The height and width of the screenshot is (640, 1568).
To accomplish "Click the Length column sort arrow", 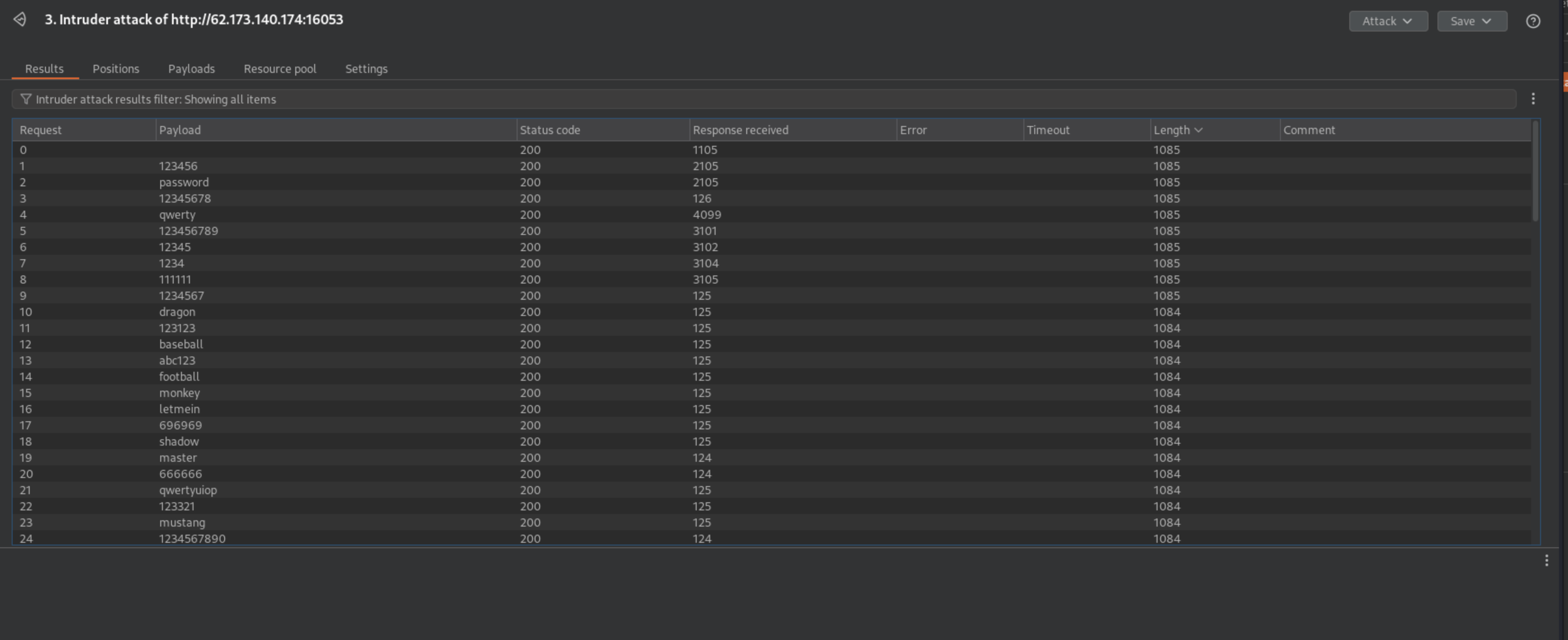I will point(1198,130).
